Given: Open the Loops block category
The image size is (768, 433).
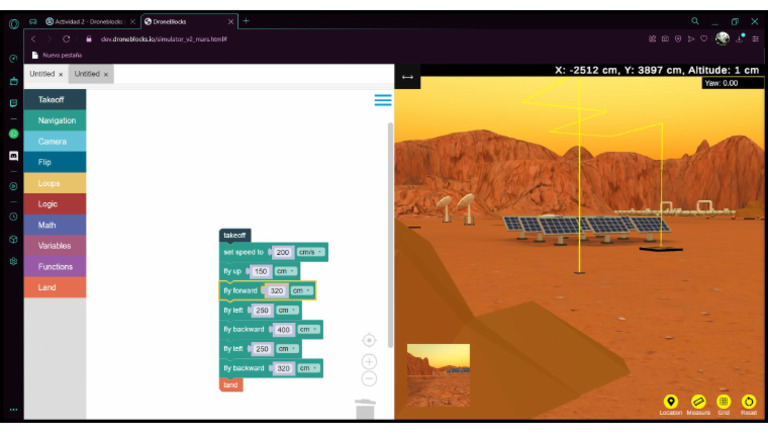Looking at the screenshot, I should click(55, 183).
